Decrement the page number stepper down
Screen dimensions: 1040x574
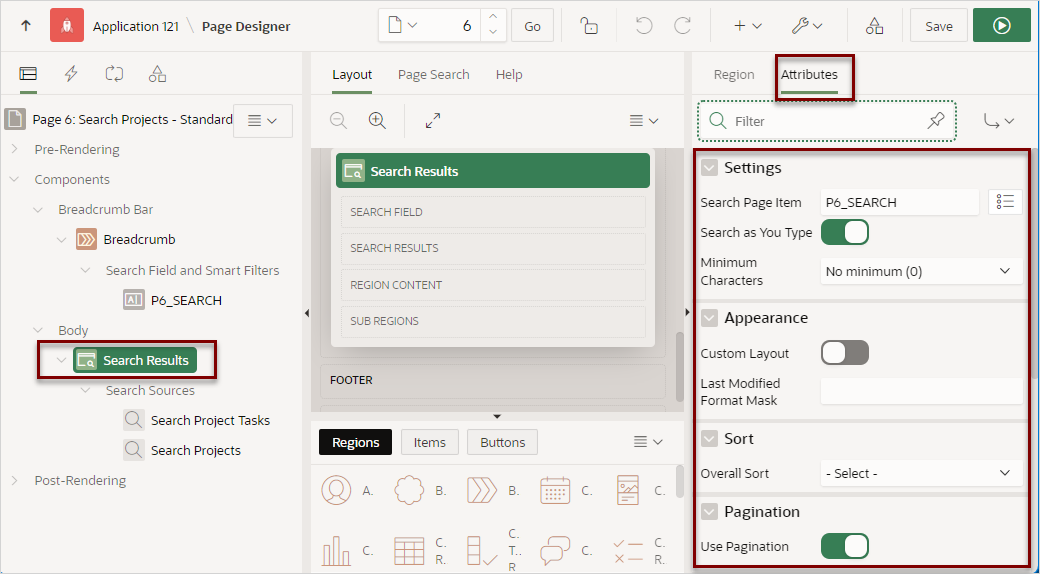pos(492,33)
